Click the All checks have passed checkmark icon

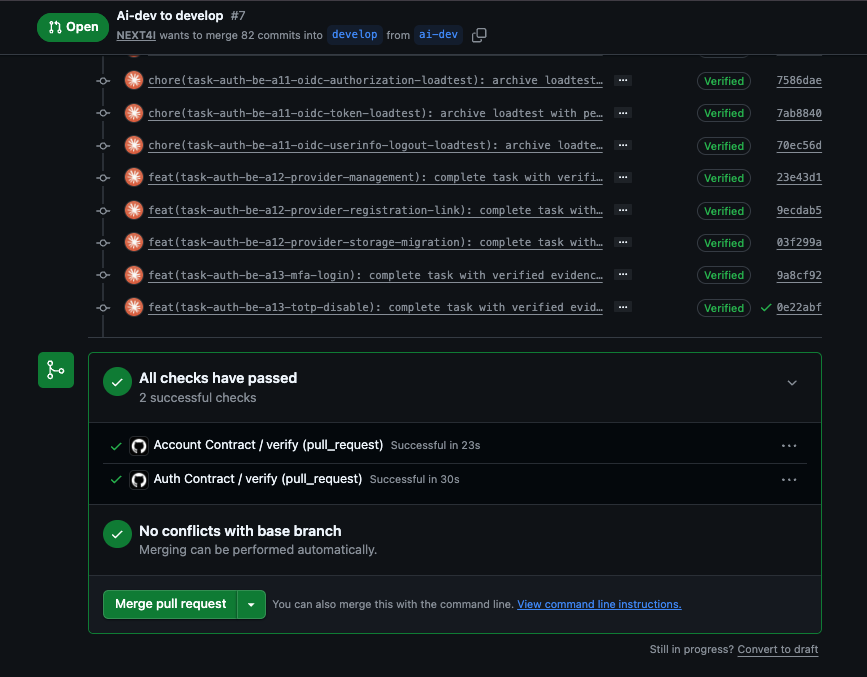[117, 382]
